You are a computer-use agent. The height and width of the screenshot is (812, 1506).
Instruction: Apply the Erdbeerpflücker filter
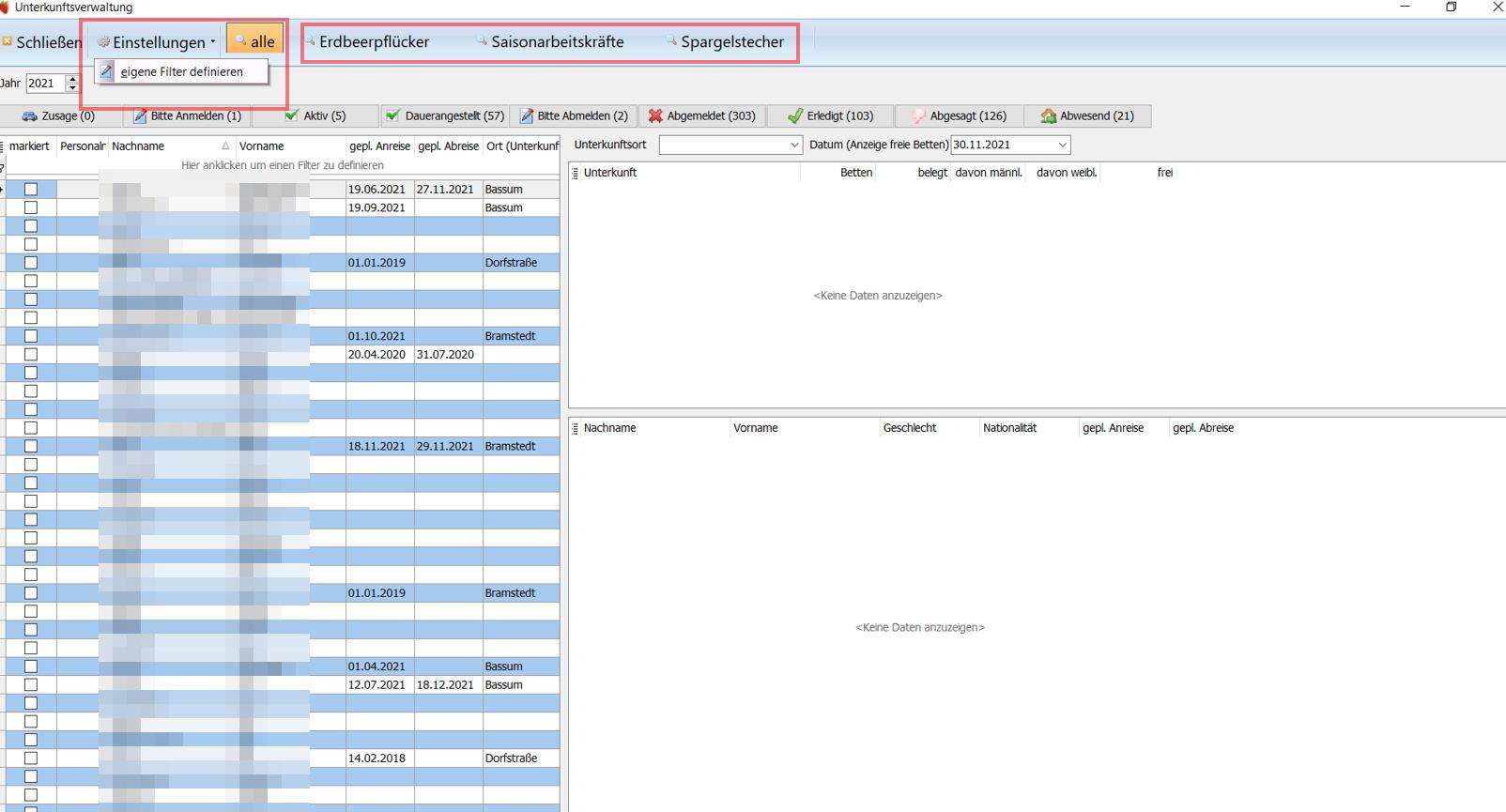click(x=366, y=42)
